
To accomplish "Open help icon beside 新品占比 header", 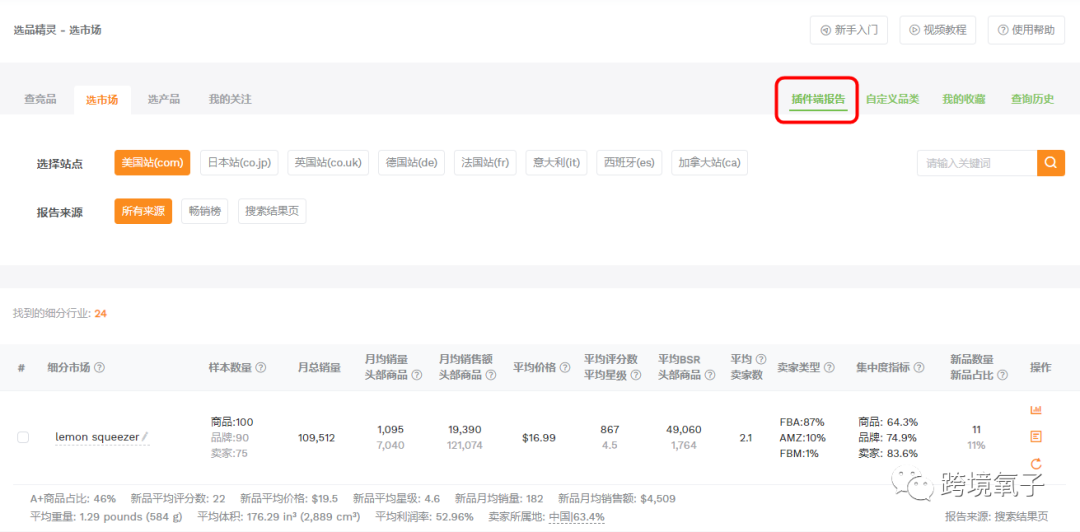I will coord(1002,376).
